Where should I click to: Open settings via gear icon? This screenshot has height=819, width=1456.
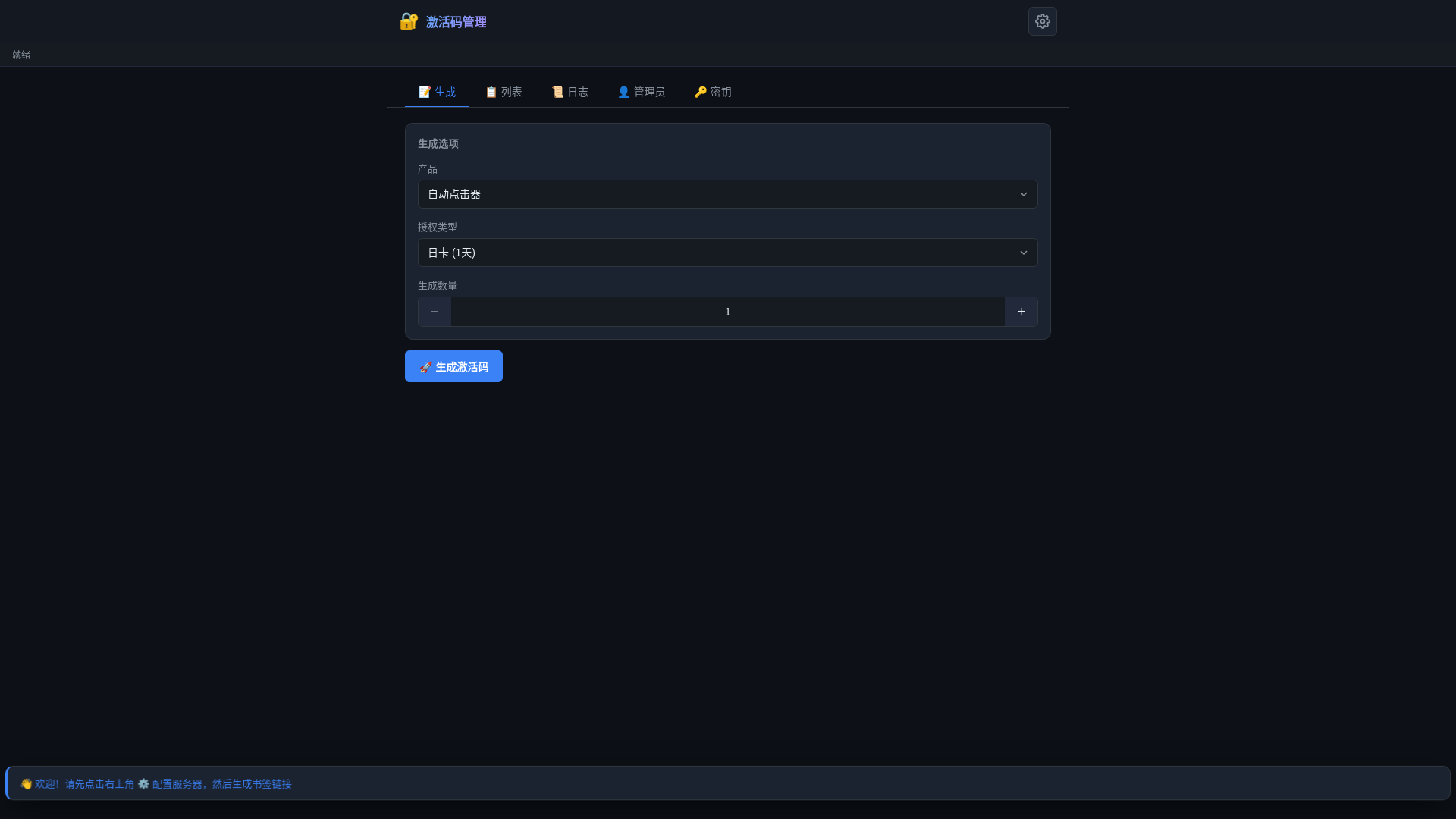1042,21
